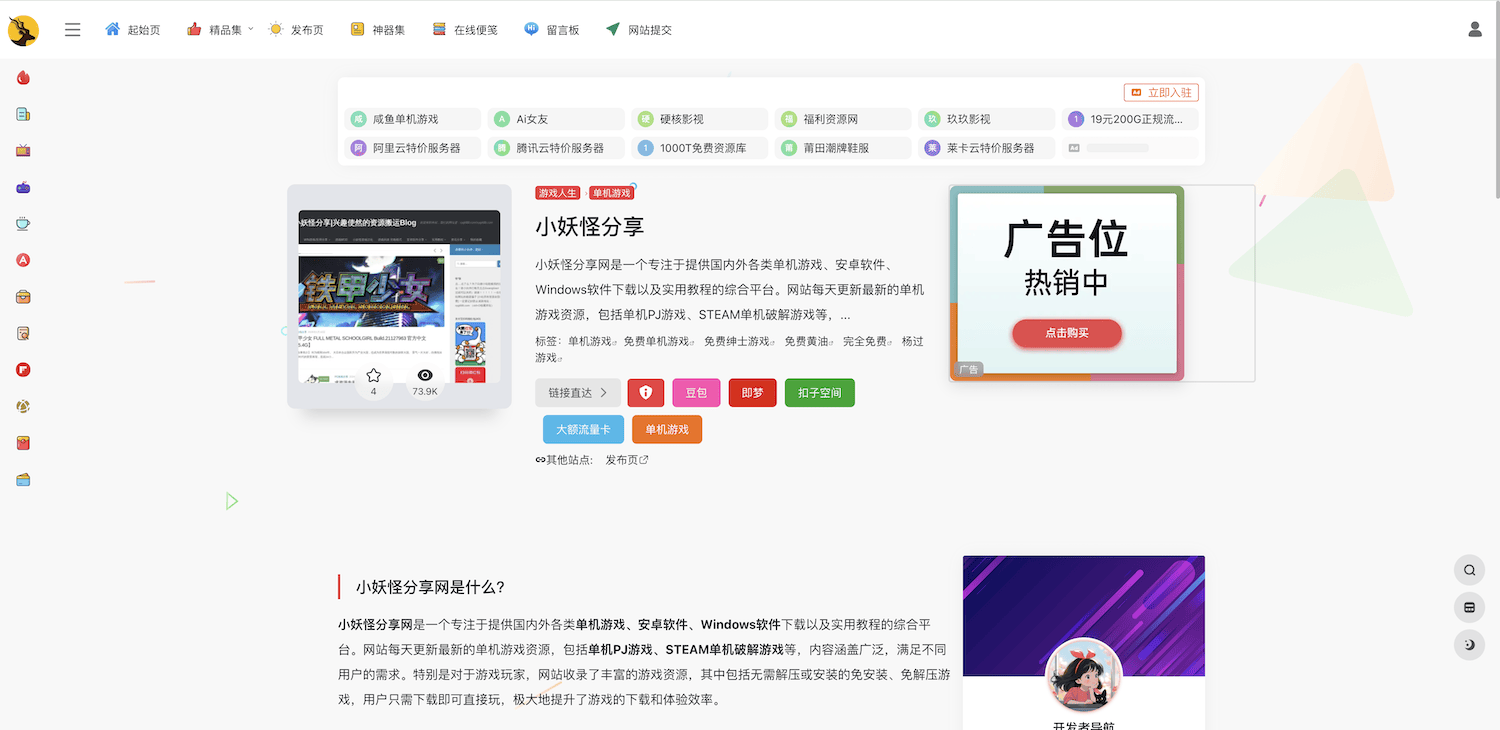Toggle the hamburger sidebar menu
The image size is (1500, 730).
72,30
